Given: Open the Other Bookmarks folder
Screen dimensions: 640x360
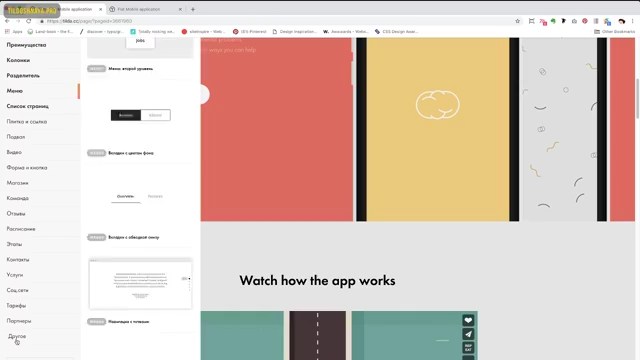Looking at the screenshot, I should [614, 31].
